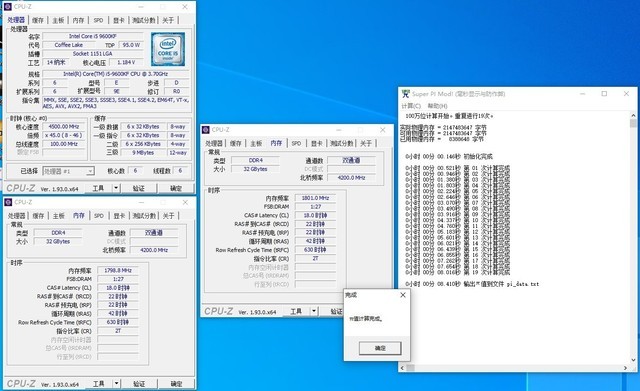Image resolution: width=640 pixels, height=391 pixels.
Task: Click 确定 button in bottom-left CPU-Z window
Action: [176, 383]
